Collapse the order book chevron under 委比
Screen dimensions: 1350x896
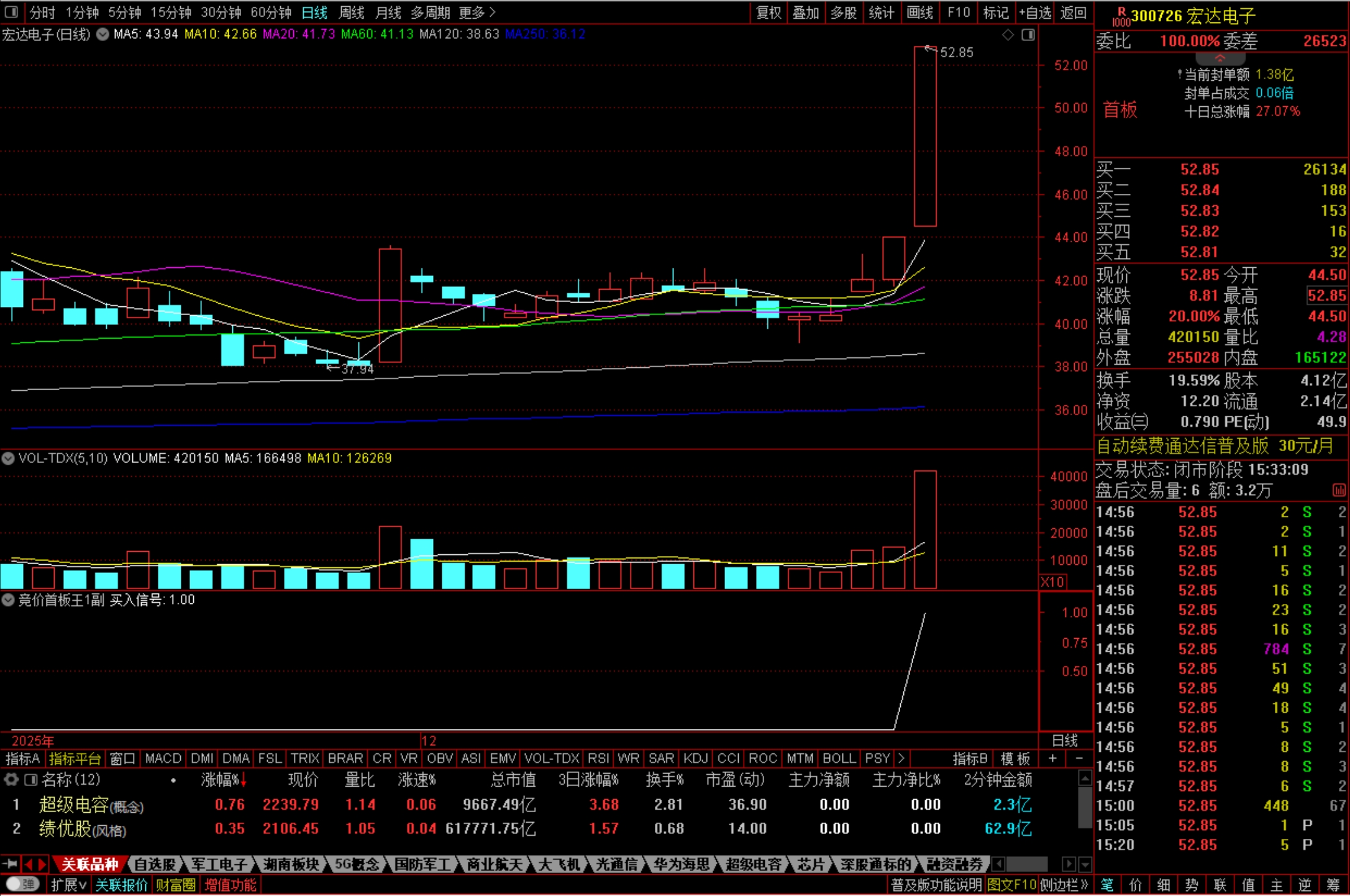(x=1220, y=58)
